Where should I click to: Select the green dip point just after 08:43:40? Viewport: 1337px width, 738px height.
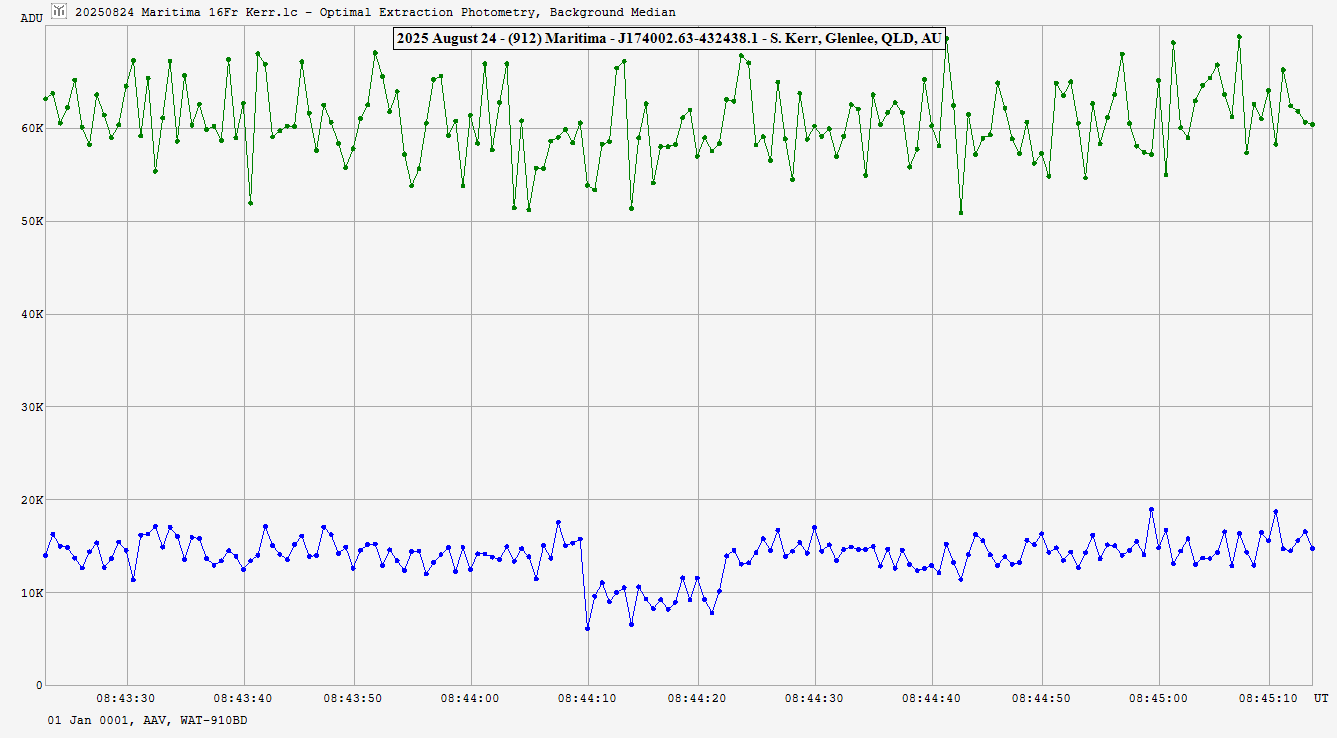250,203
